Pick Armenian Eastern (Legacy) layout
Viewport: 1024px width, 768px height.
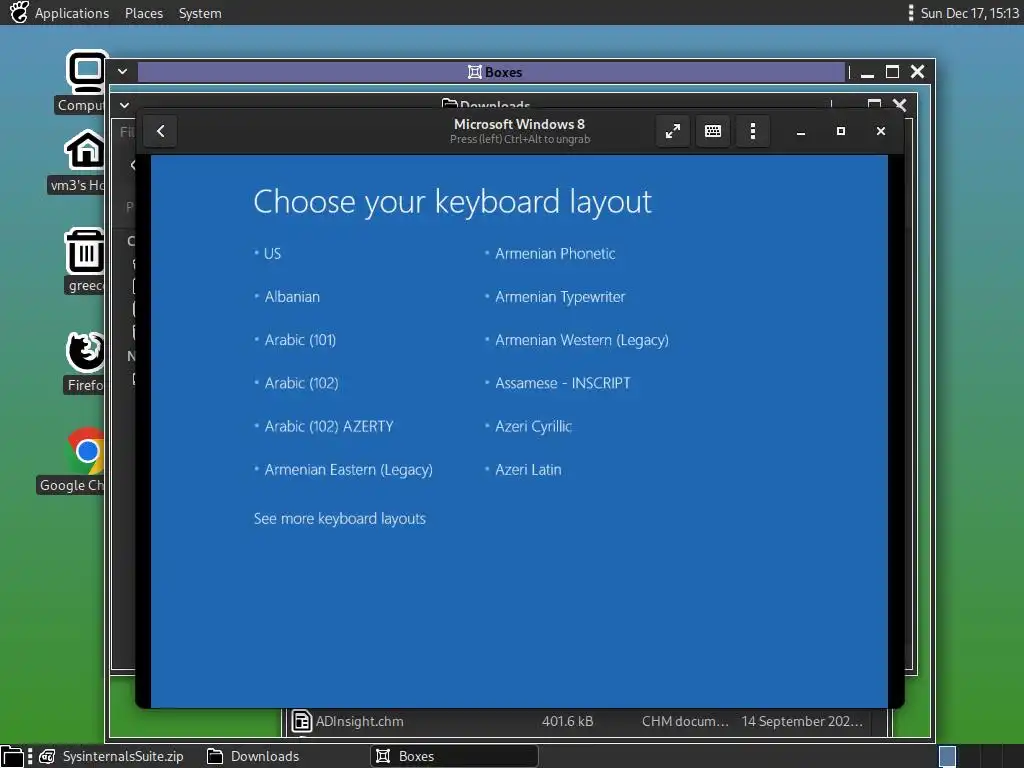349,470
